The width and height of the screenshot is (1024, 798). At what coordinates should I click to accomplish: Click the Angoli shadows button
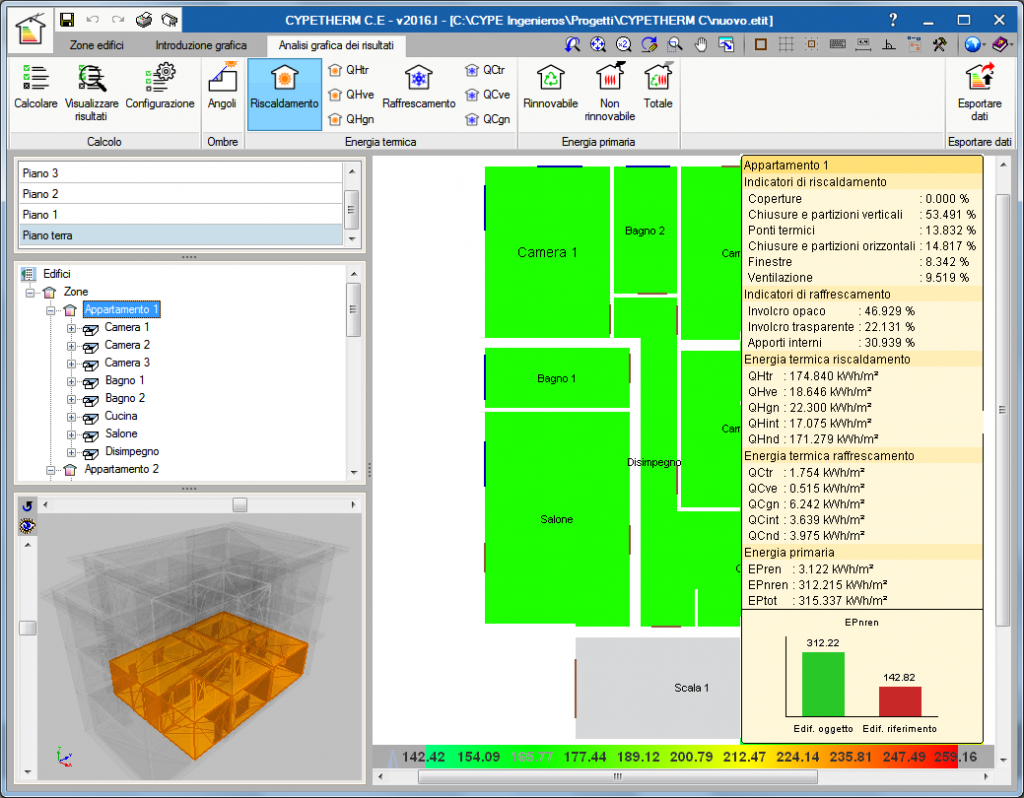click(222, 88)
